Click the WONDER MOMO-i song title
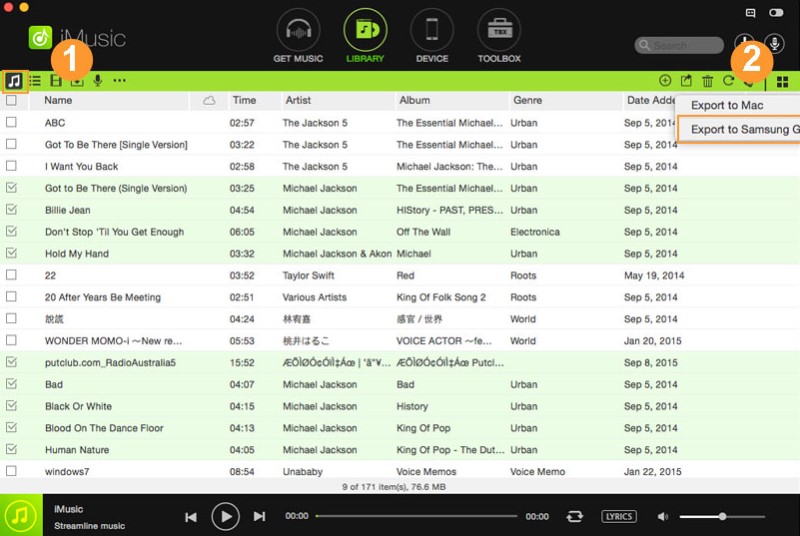800x536 pixels. [113, 341]
